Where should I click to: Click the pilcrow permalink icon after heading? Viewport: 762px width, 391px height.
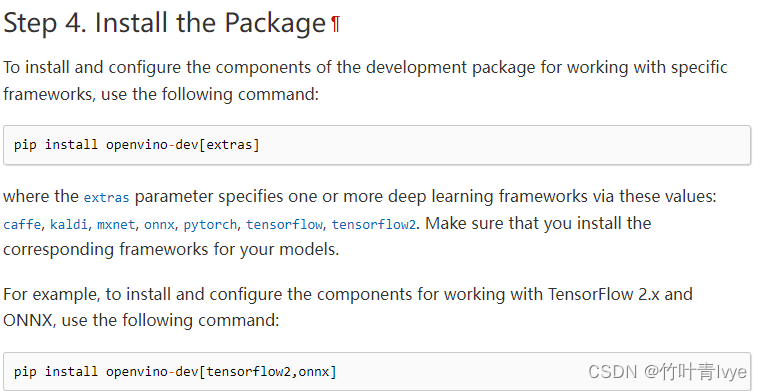[335, 24]
